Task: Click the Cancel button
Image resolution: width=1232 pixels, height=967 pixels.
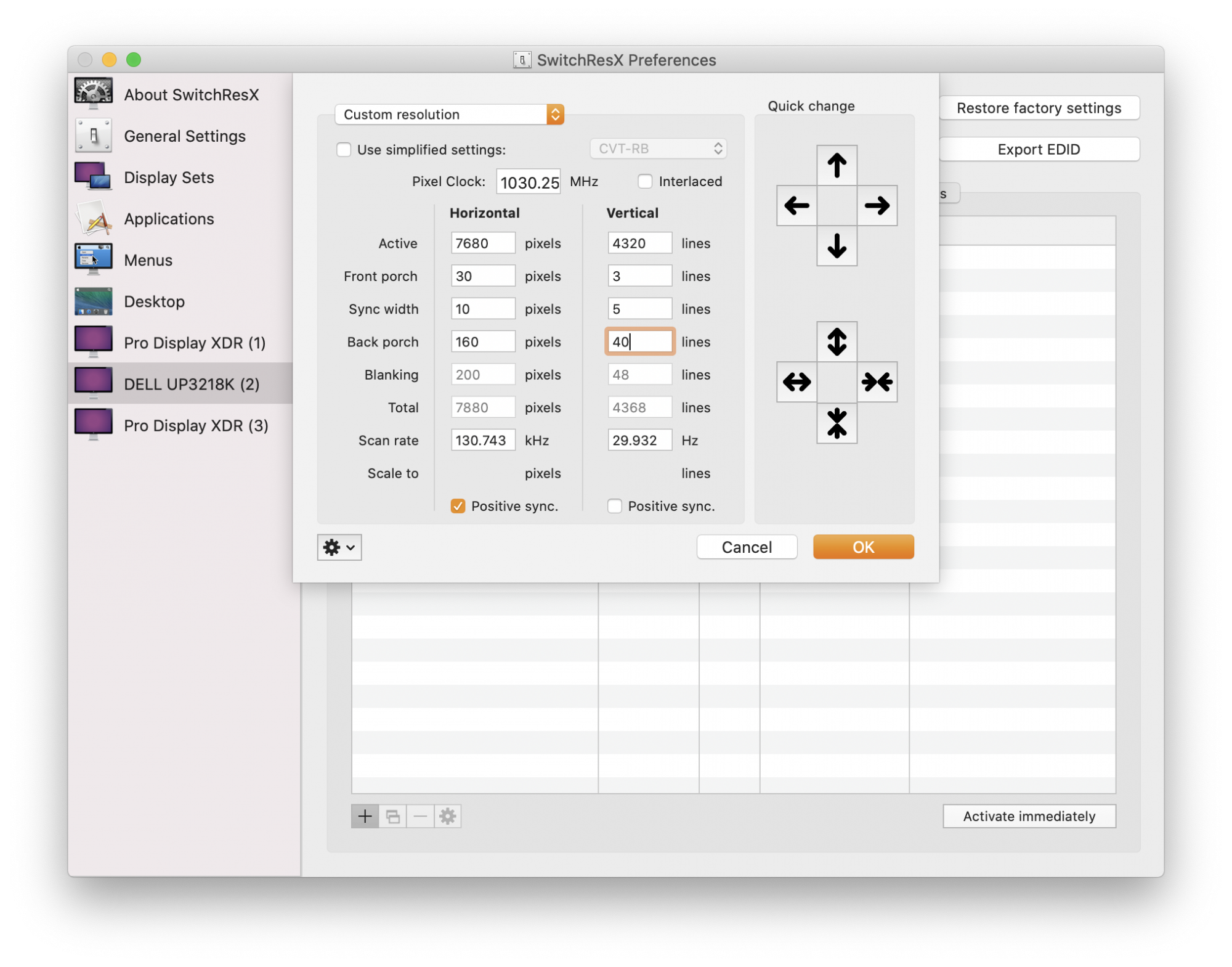Action: pos(746,547)
